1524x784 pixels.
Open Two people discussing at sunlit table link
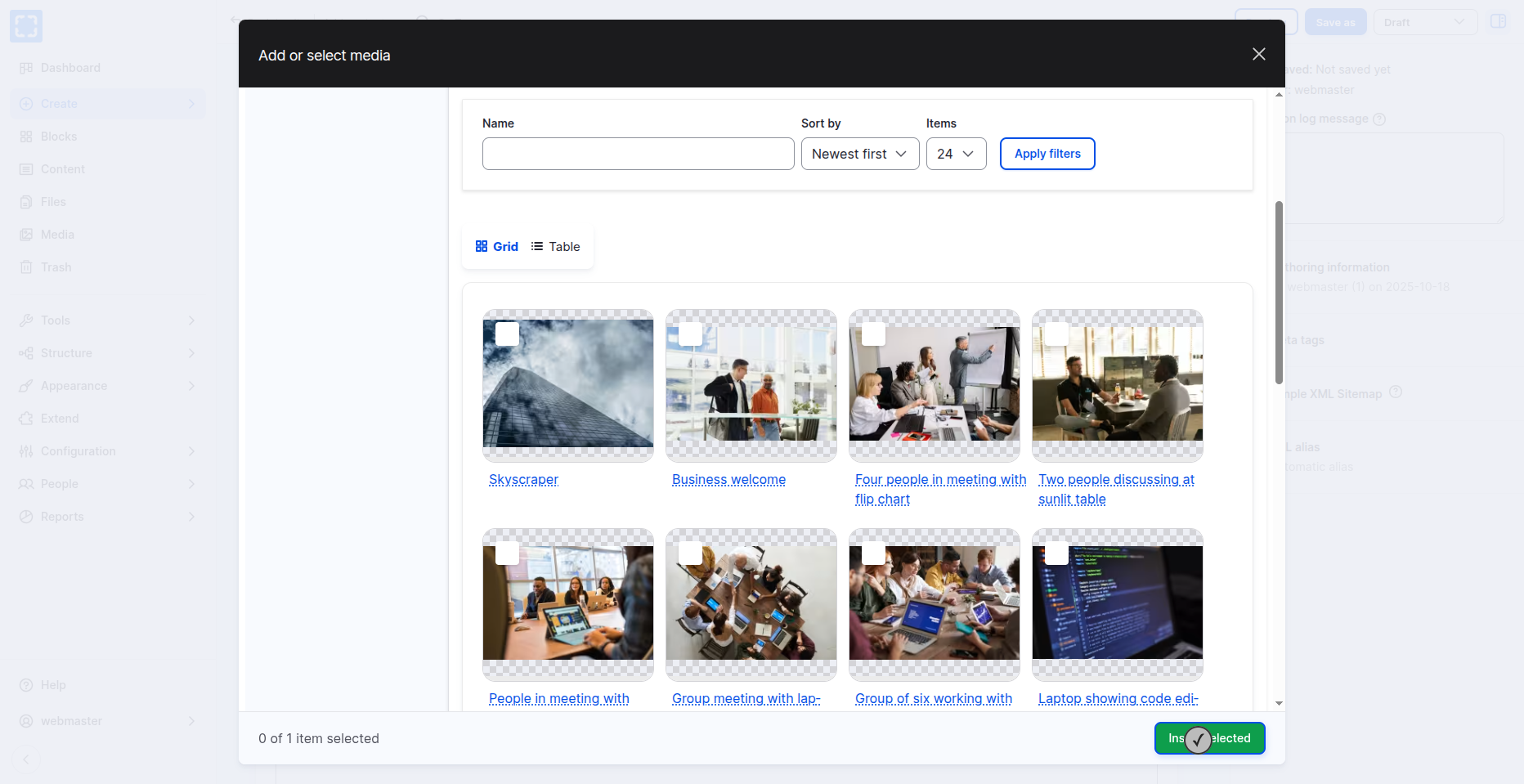tap(1116, 490)
